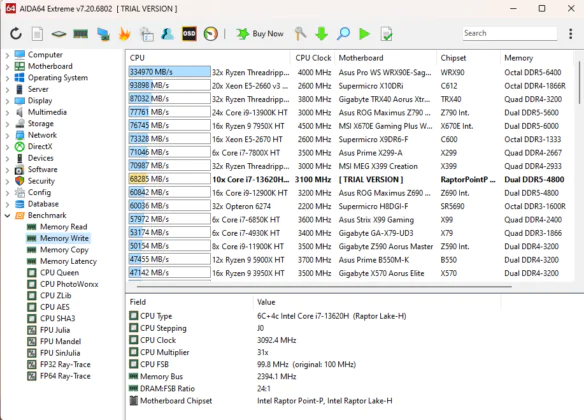This screenshot has height=420, width=584.
Task: Open the FPU SinJulia benchmark
Action: [60, 353]
